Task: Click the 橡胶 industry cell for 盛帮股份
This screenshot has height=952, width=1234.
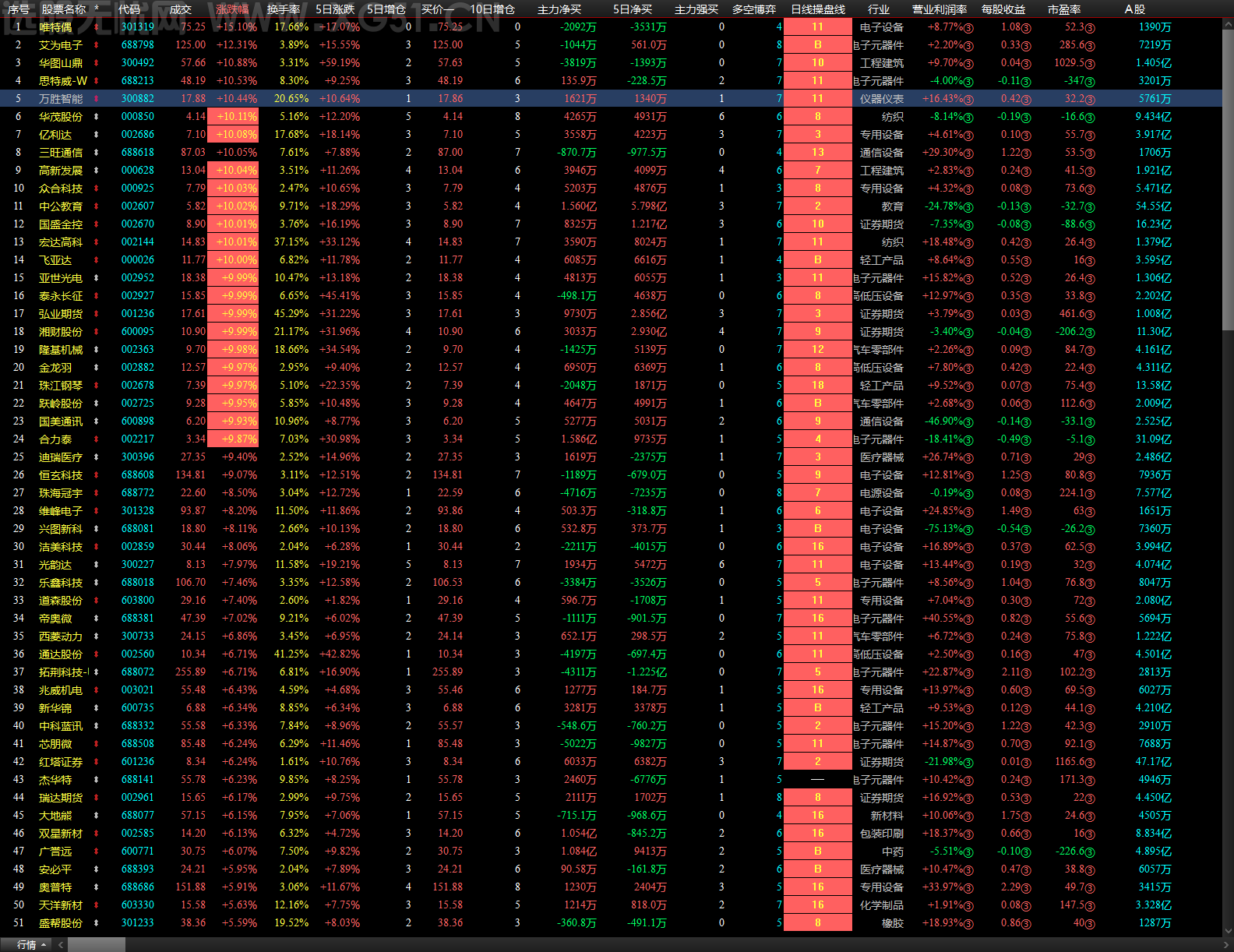Action: tap(893, 923)
